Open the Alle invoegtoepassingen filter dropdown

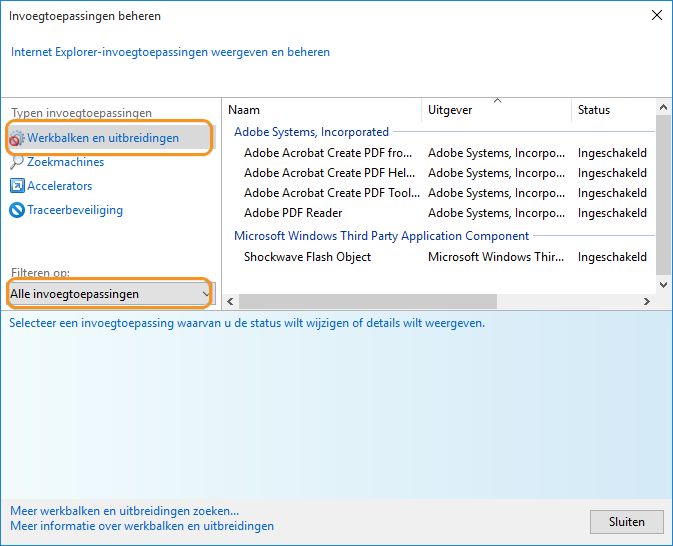pos(110,294)
